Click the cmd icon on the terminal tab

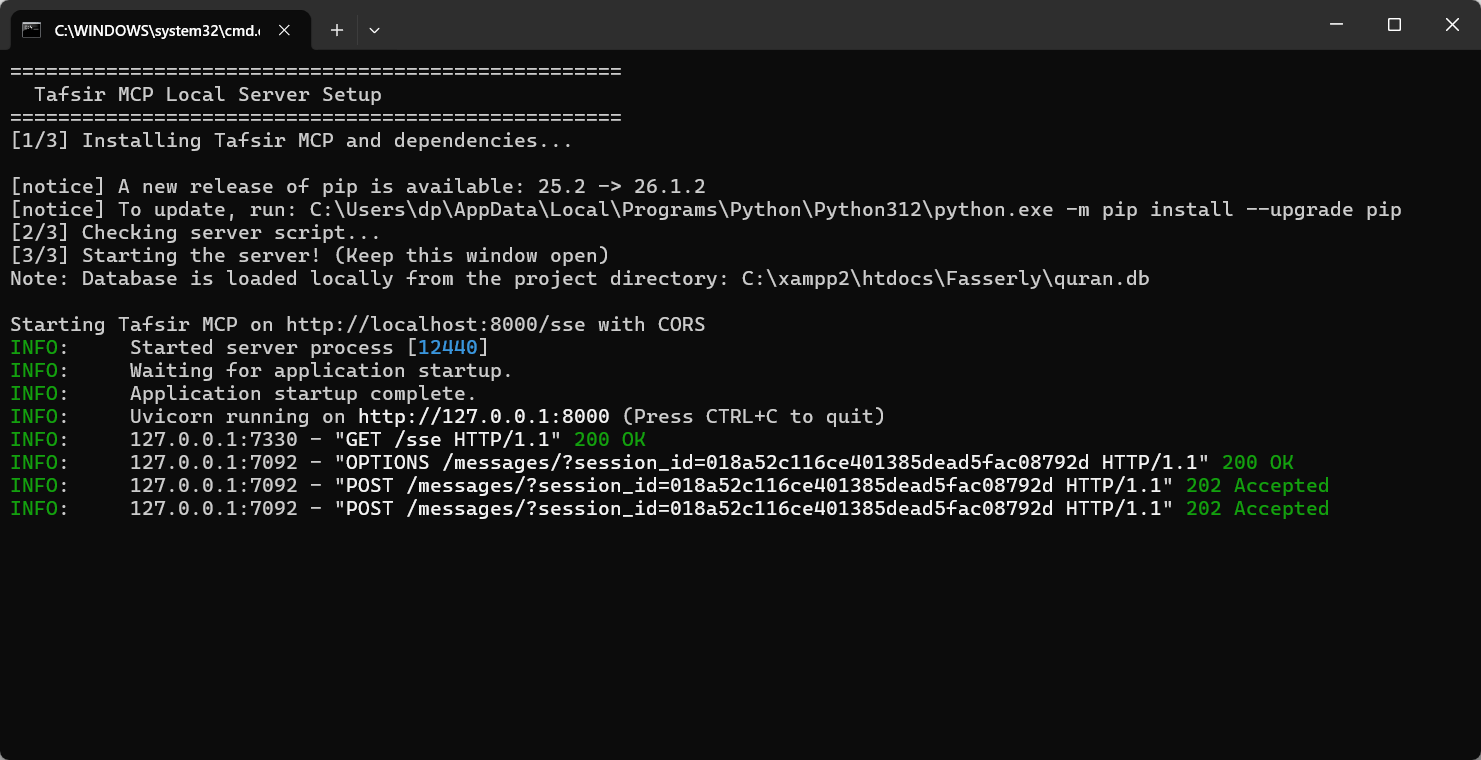[x=32, y=30]
